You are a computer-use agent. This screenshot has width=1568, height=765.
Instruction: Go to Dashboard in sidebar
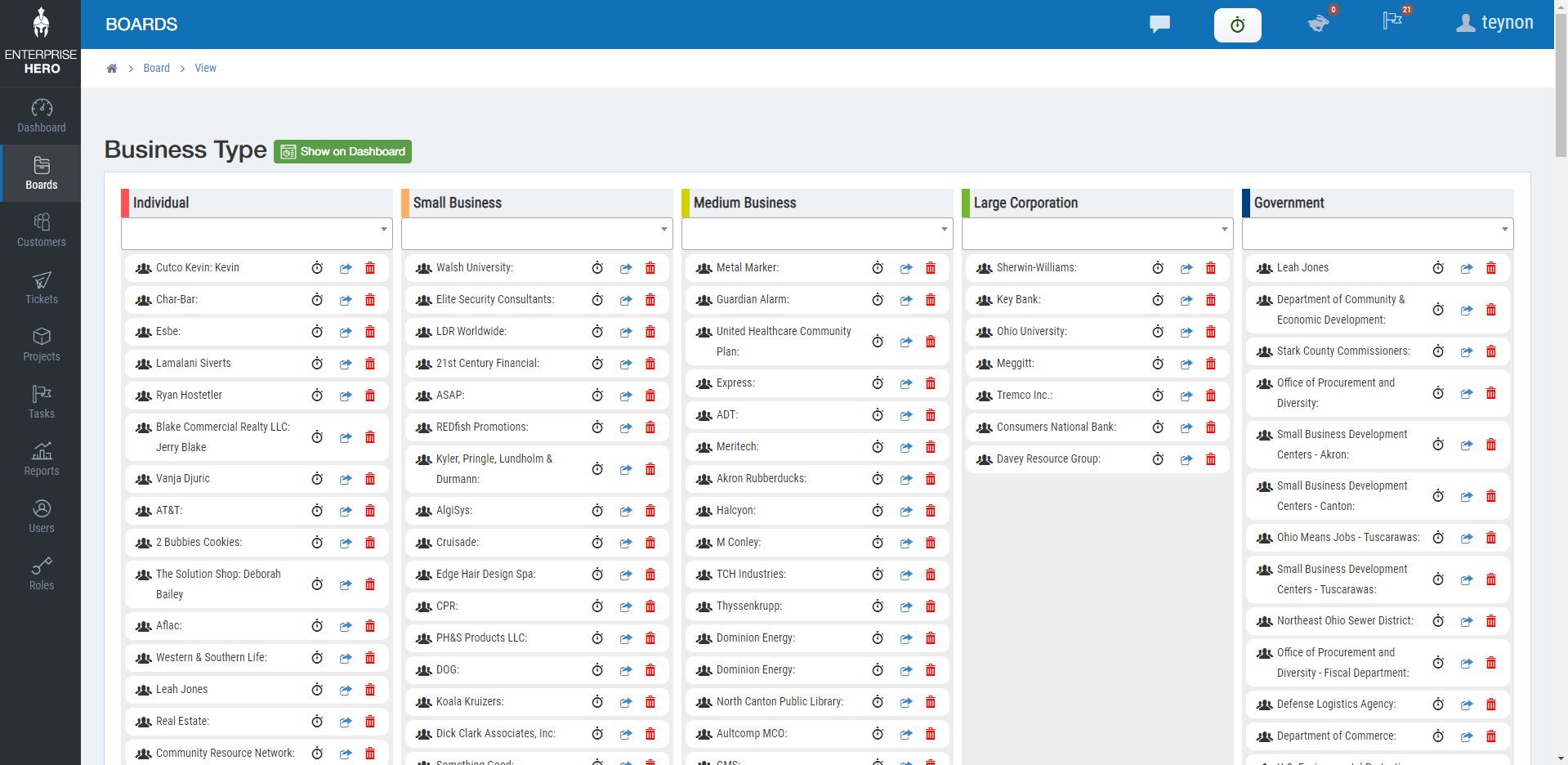tap(41, 116)
